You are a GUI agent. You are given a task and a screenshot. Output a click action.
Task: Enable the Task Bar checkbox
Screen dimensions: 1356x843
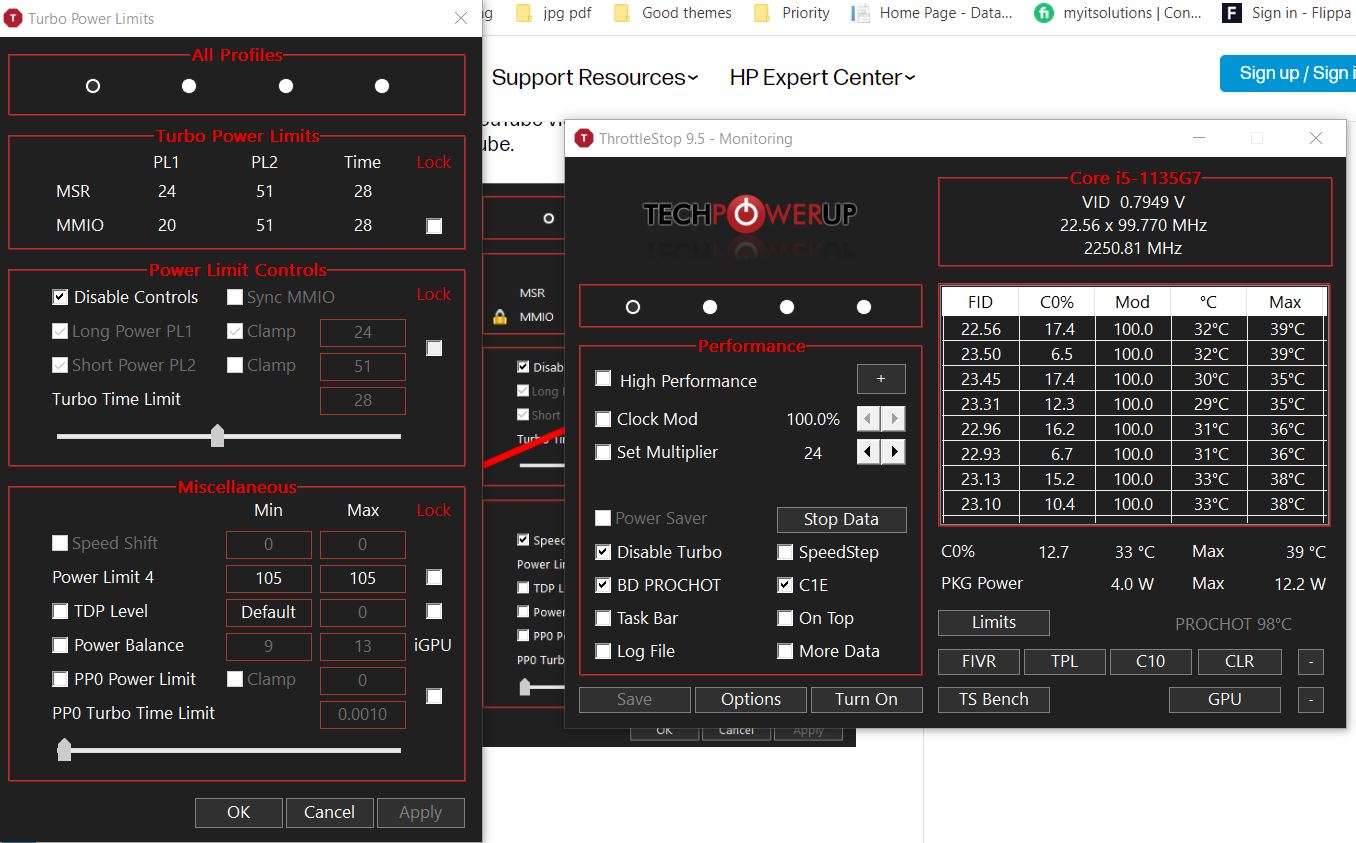603,618
